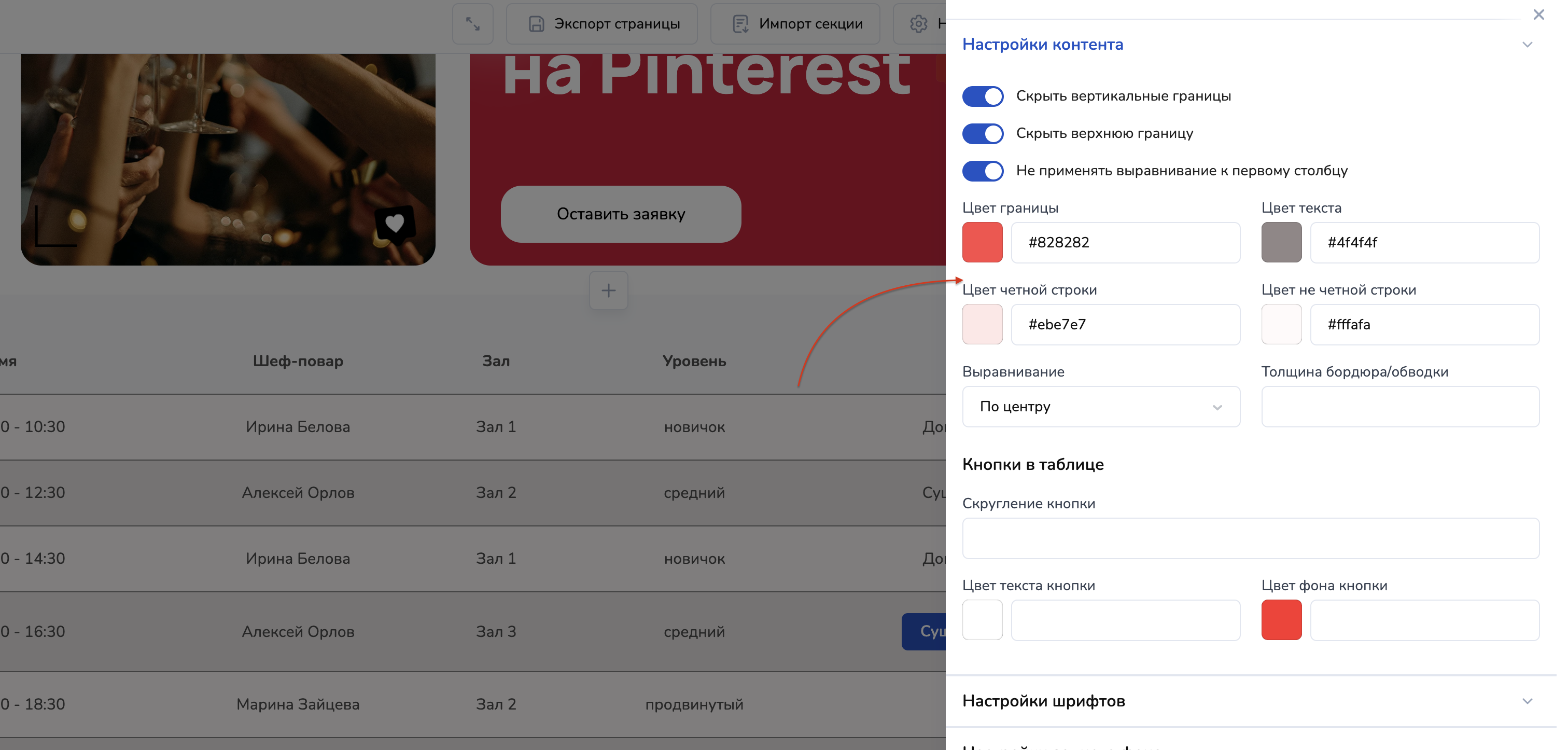This screenshot has height=750, width=1568.
Task: Toggle Скрыть верхнюю границу switch
Action: point(983,133)
